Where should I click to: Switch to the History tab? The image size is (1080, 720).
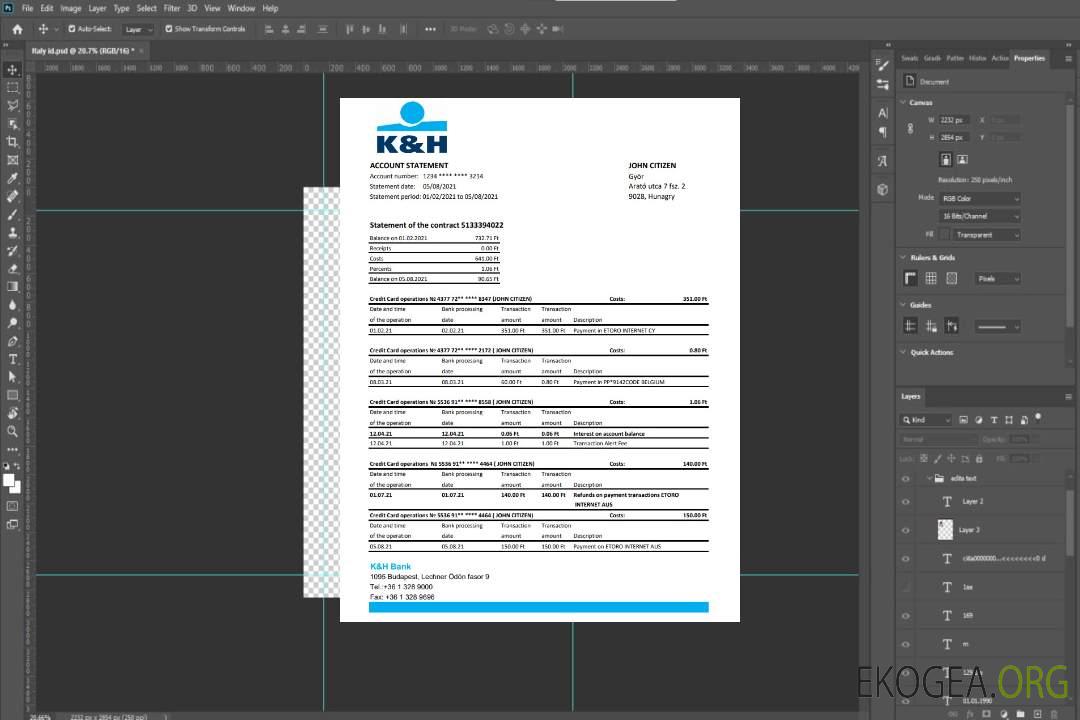pos(977,58)
